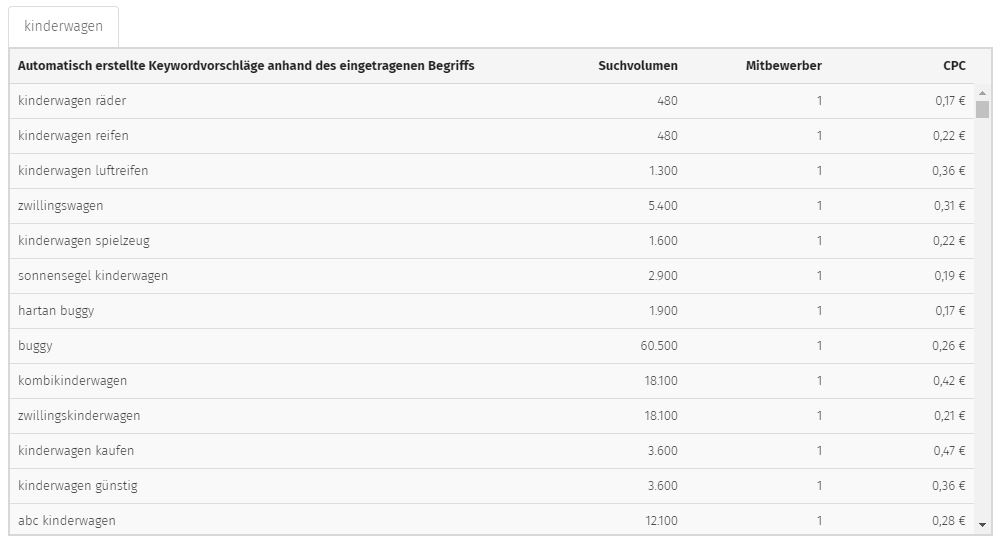Select the kinderwagen luftreifen keyword
Screen dimensions: 1001x541
point(83,171)
